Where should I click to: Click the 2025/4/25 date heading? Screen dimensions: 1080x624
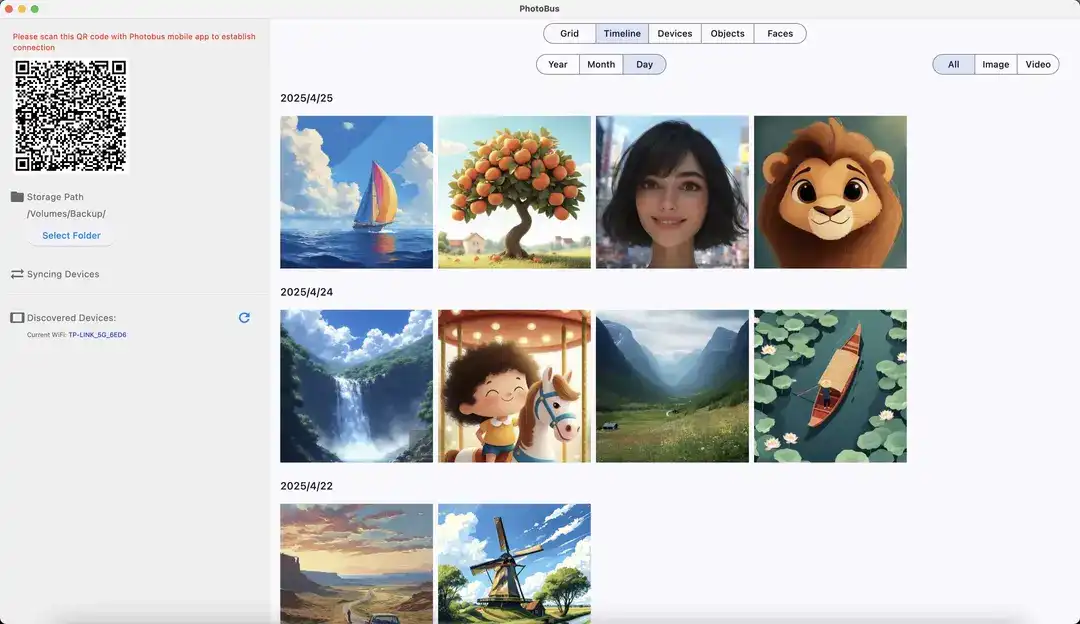[307, 98]
